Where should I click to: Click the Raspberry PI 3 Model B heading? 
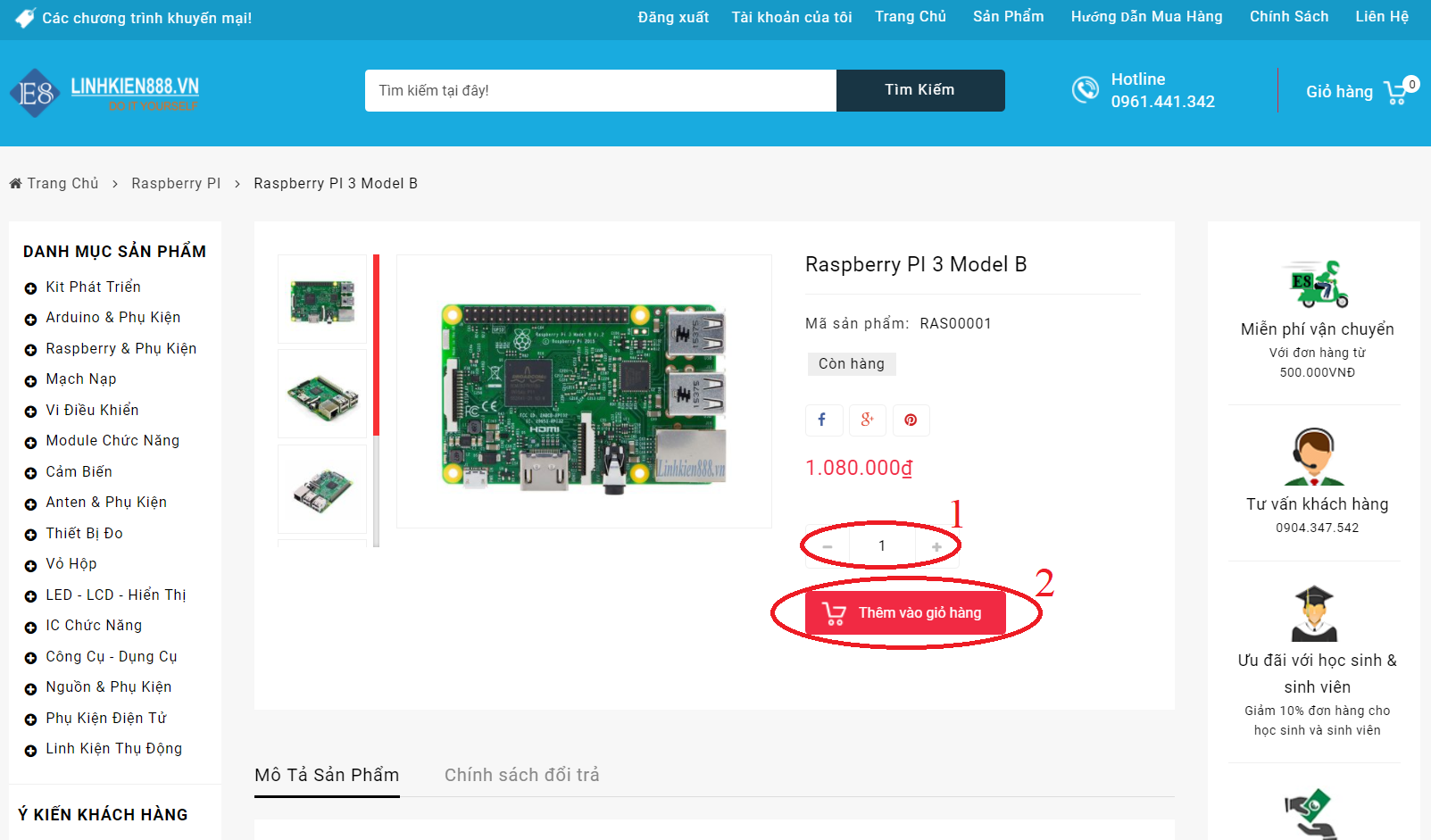click(916, 264)
